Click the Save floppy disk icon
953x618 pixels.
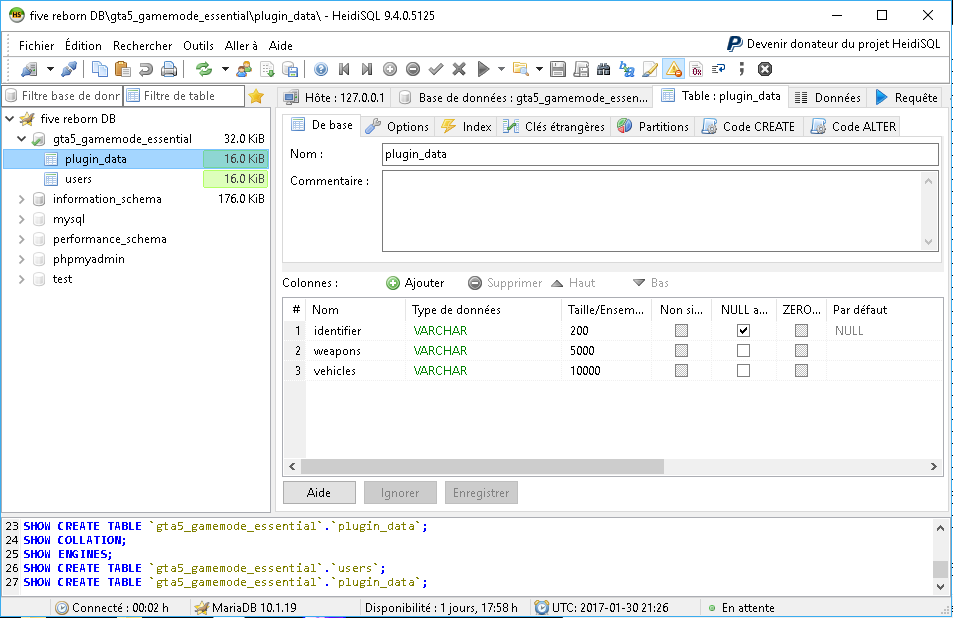pyautogui.click(x=558, y=69)
